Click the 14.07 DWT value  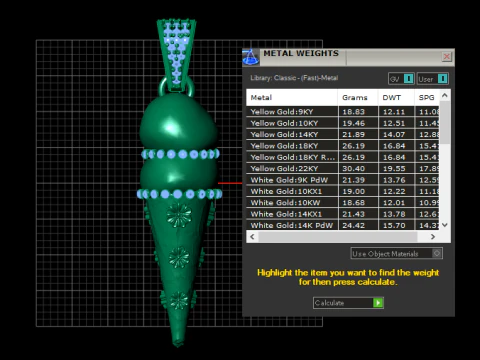394,135
